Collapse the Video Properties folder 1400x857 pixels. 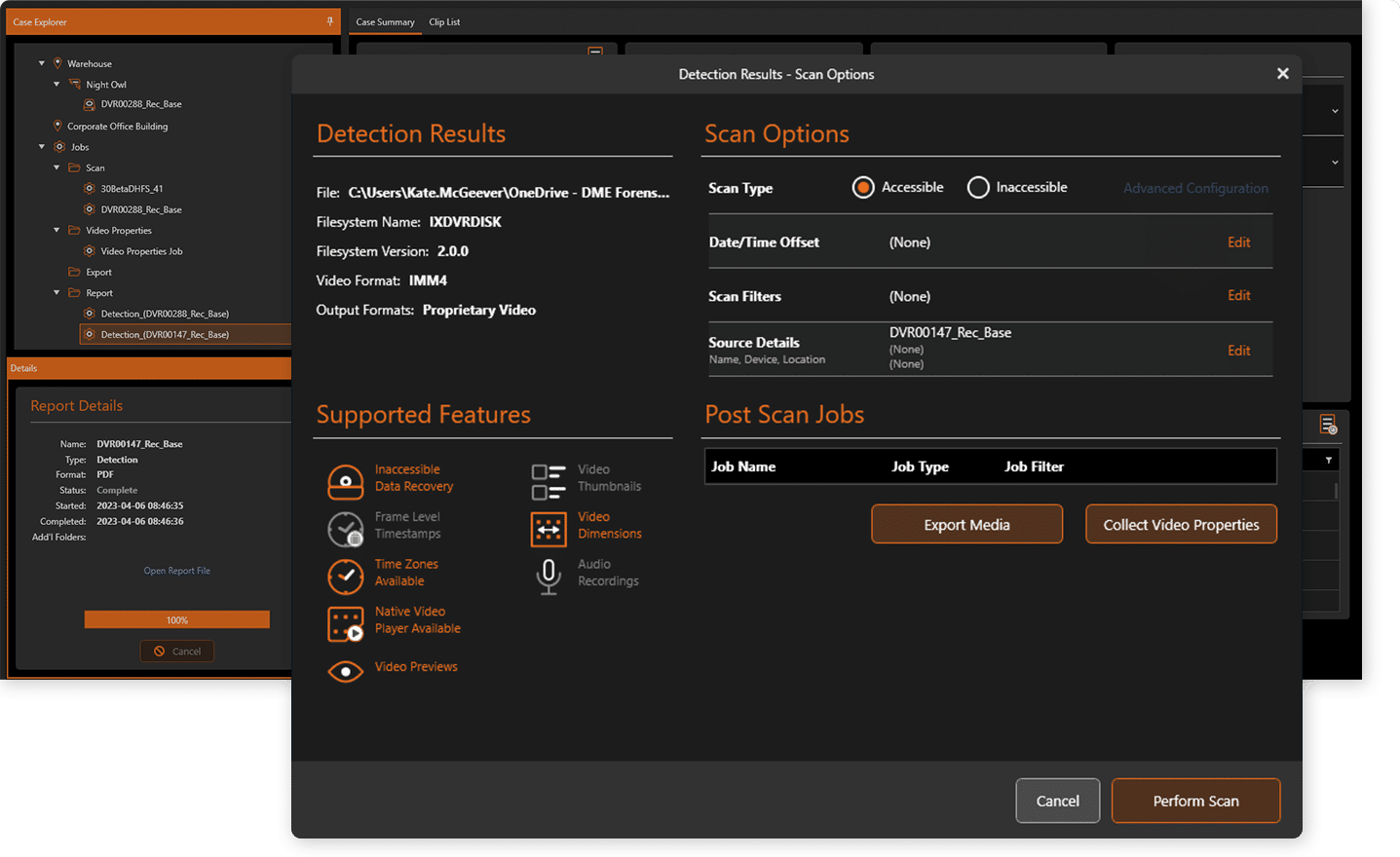[57, 231]
